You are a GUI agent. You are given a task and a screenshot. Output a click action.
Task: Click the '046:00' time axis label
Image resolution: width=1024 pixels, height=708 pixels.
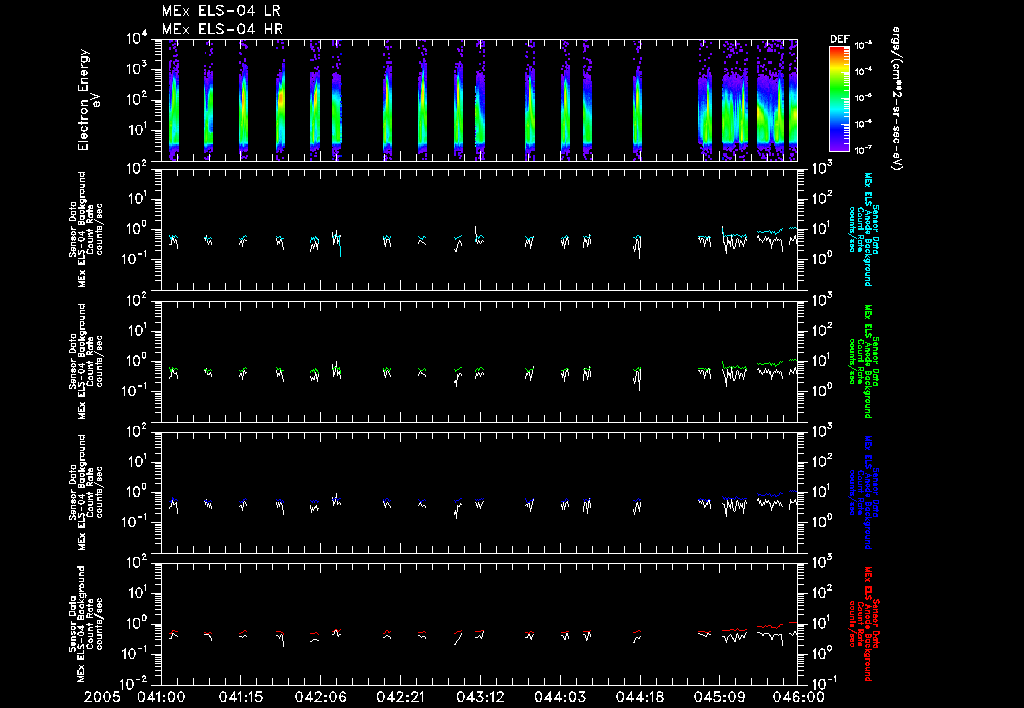[799, 698]
